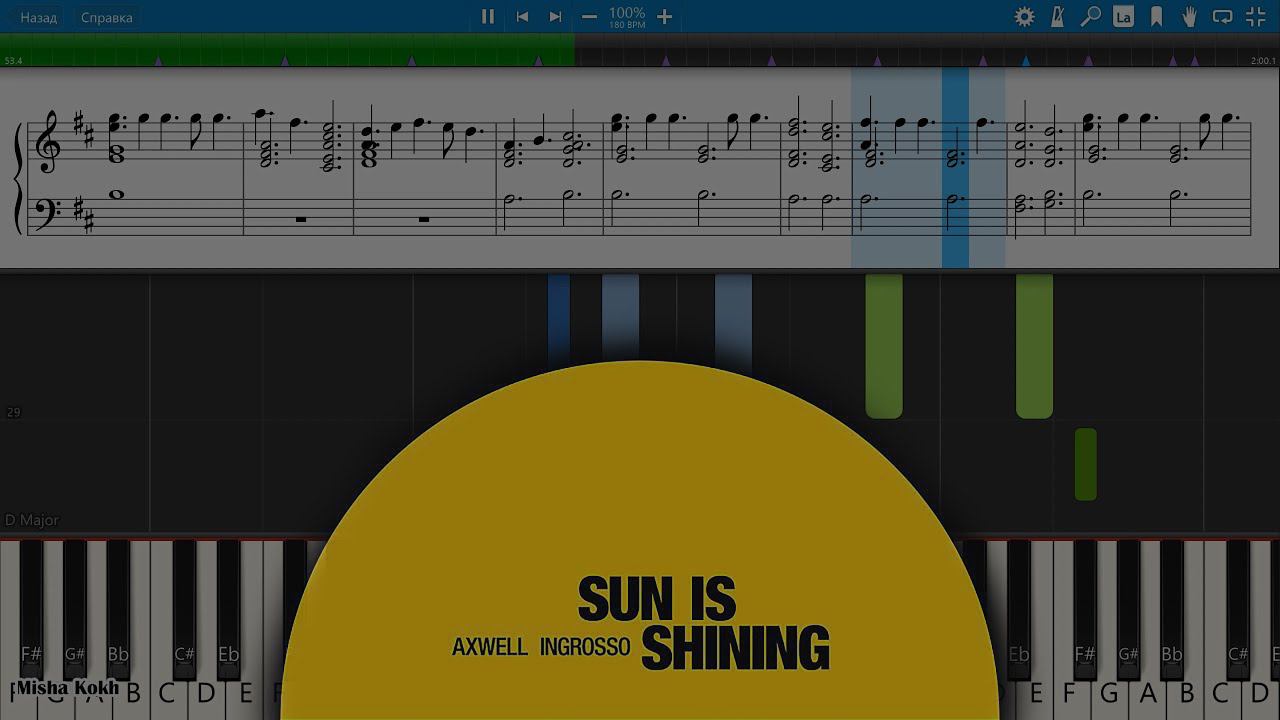
Task: Increase tempo with the plus icon
Action: click(664, 16)
